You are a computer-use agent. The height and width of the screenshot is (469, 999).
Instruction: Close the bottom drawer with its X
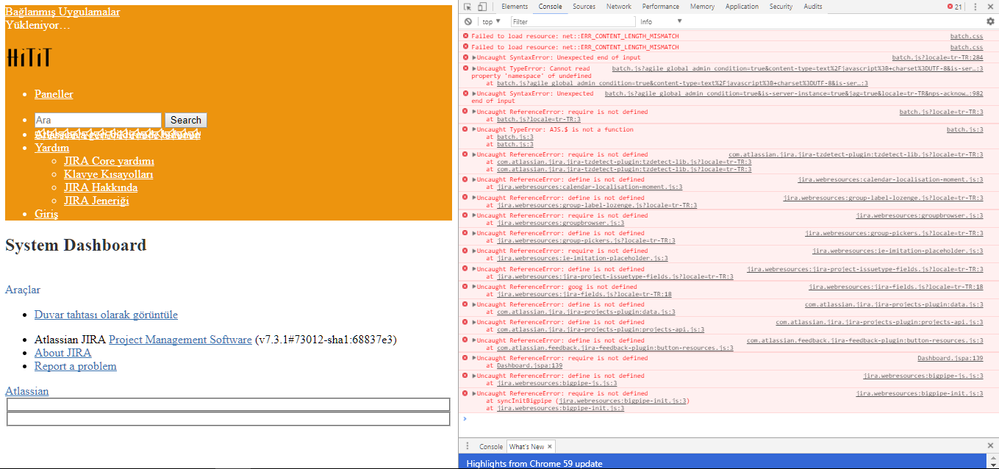pyautogui.click(x=990, y=446)
